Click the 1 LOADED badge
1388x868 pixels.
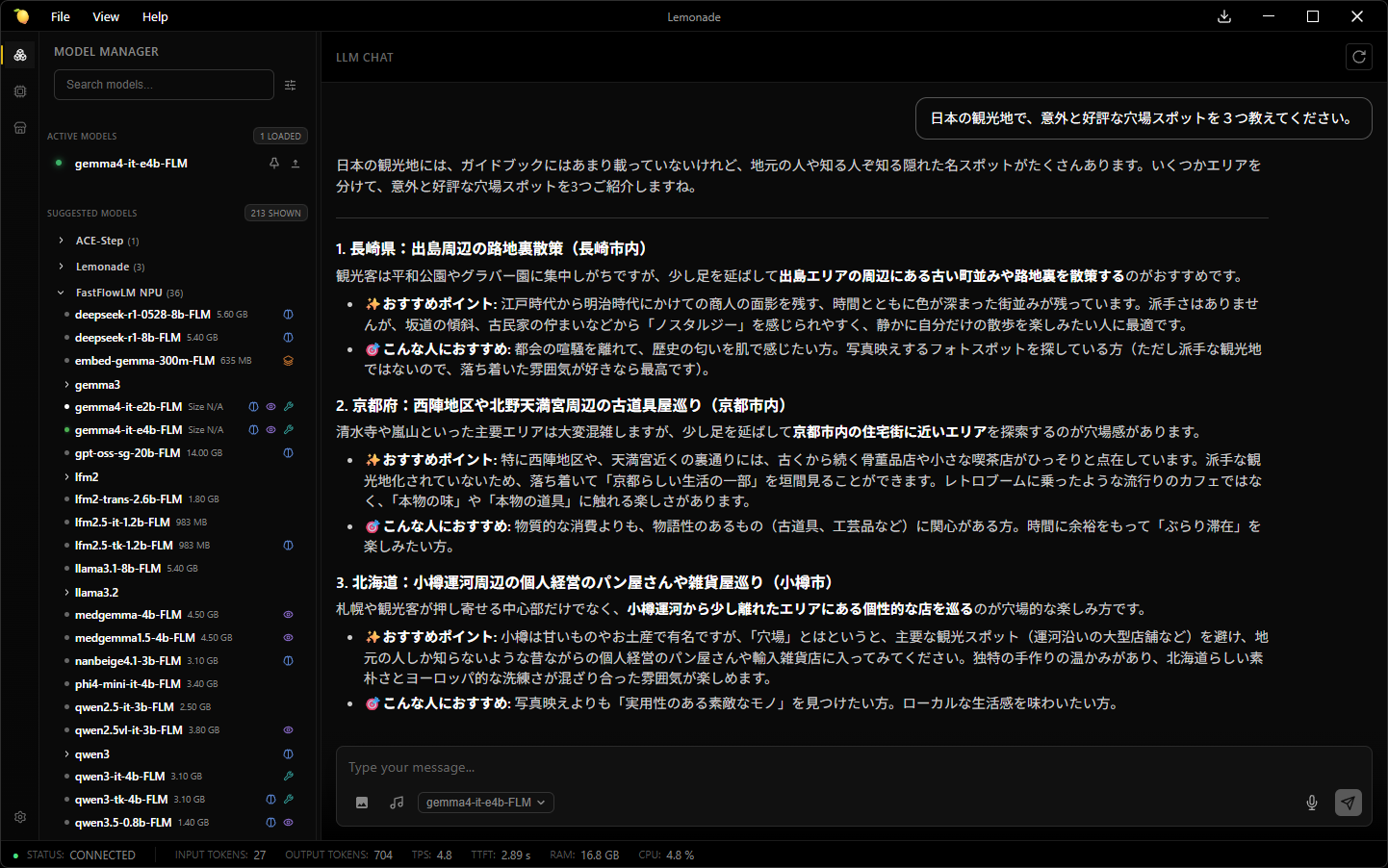[x=280, y=136]
